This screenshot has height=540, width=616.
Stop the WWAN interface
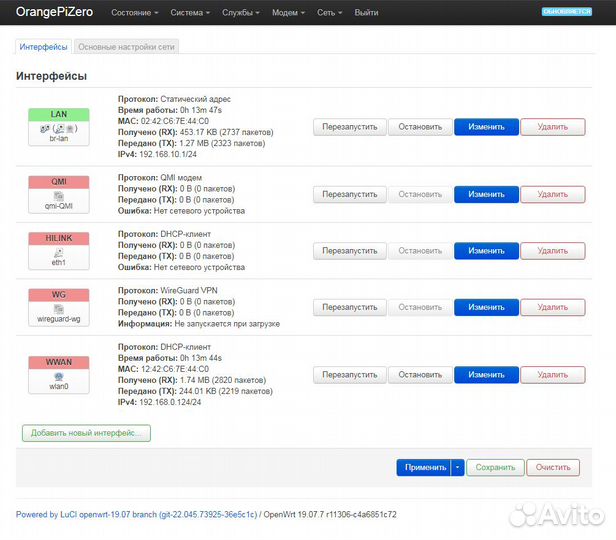[x=420, y=375]
